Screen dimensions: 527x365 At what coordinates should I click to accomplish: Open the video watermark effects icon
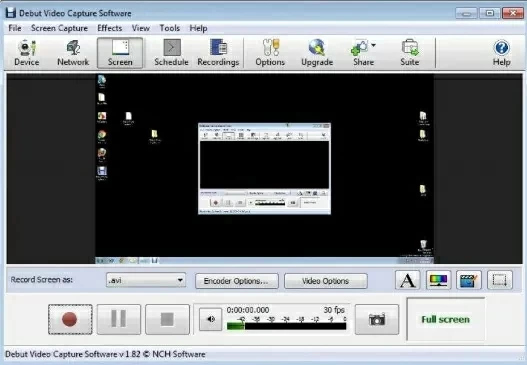(x=469, y=280)
